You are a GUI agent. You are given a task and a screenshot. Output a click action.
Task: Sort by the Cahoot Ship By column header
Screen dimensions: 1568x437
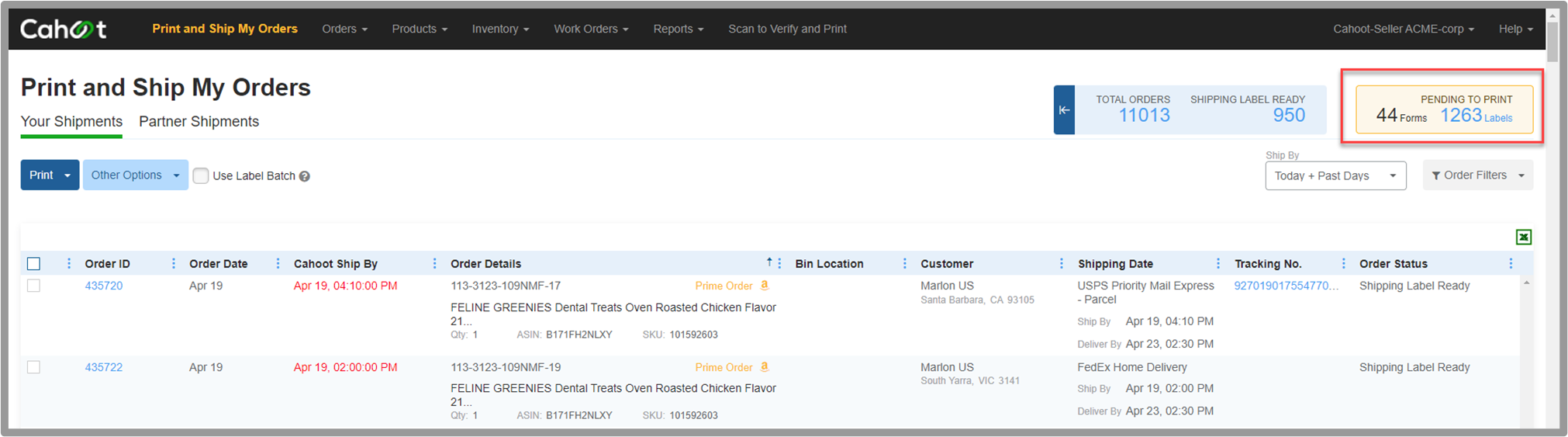click(336, 264)
